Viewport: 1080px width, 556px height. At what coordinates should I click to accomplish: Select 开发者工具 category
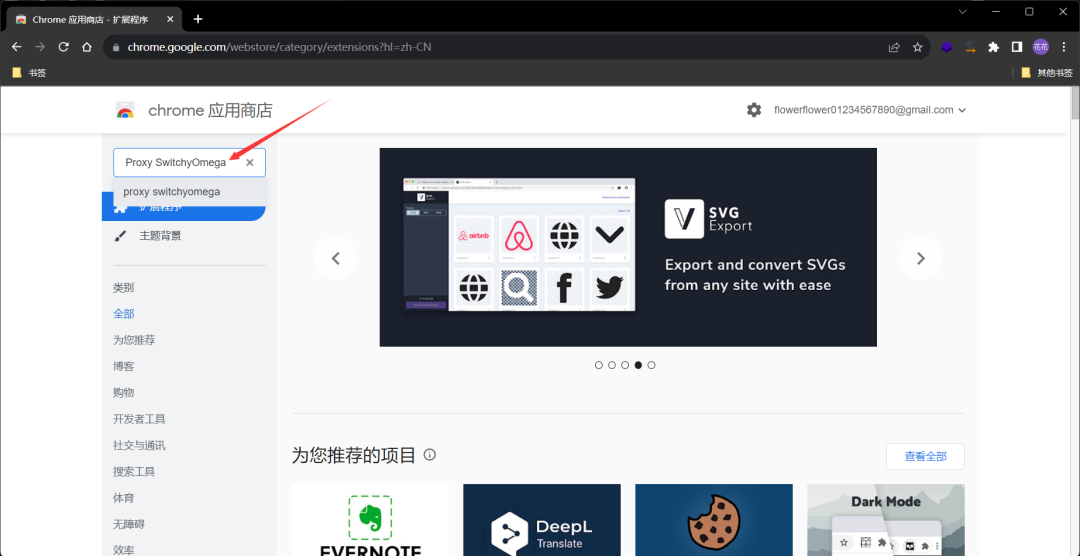pos(139,419)
